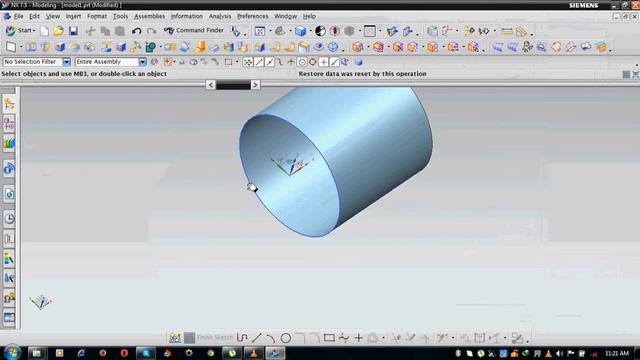Click the Undo arrow icon
This screenshot has width=640, height=360.
[x=136, y=31]
